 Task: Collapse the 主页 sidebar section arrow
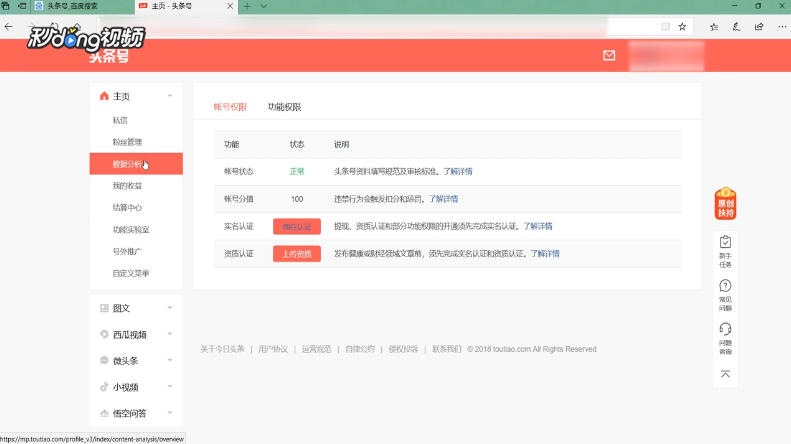point(170,96)
